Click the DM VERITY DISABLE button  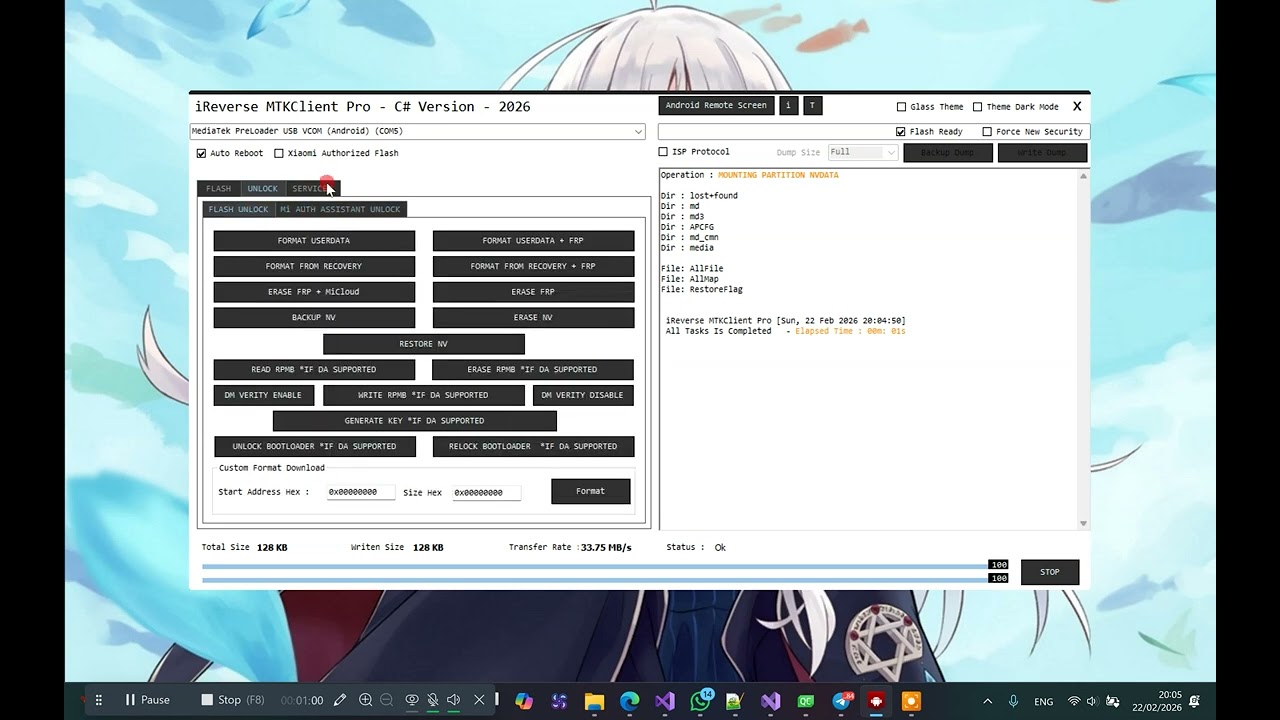pos(583,395)
